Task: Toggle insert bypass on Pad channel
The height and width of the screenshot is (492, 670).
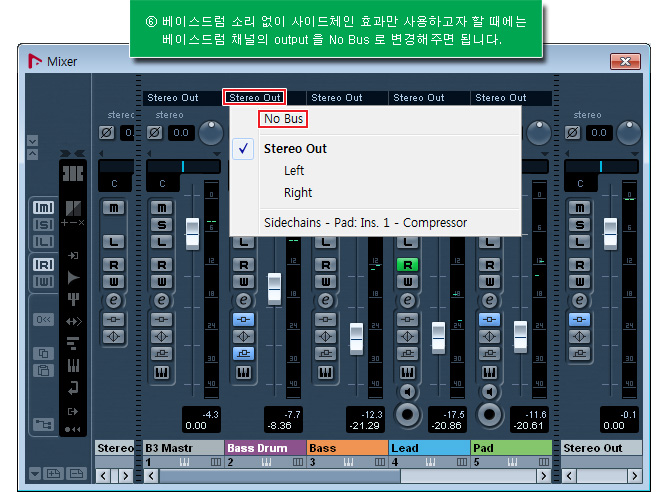Action: pos(490,319)
